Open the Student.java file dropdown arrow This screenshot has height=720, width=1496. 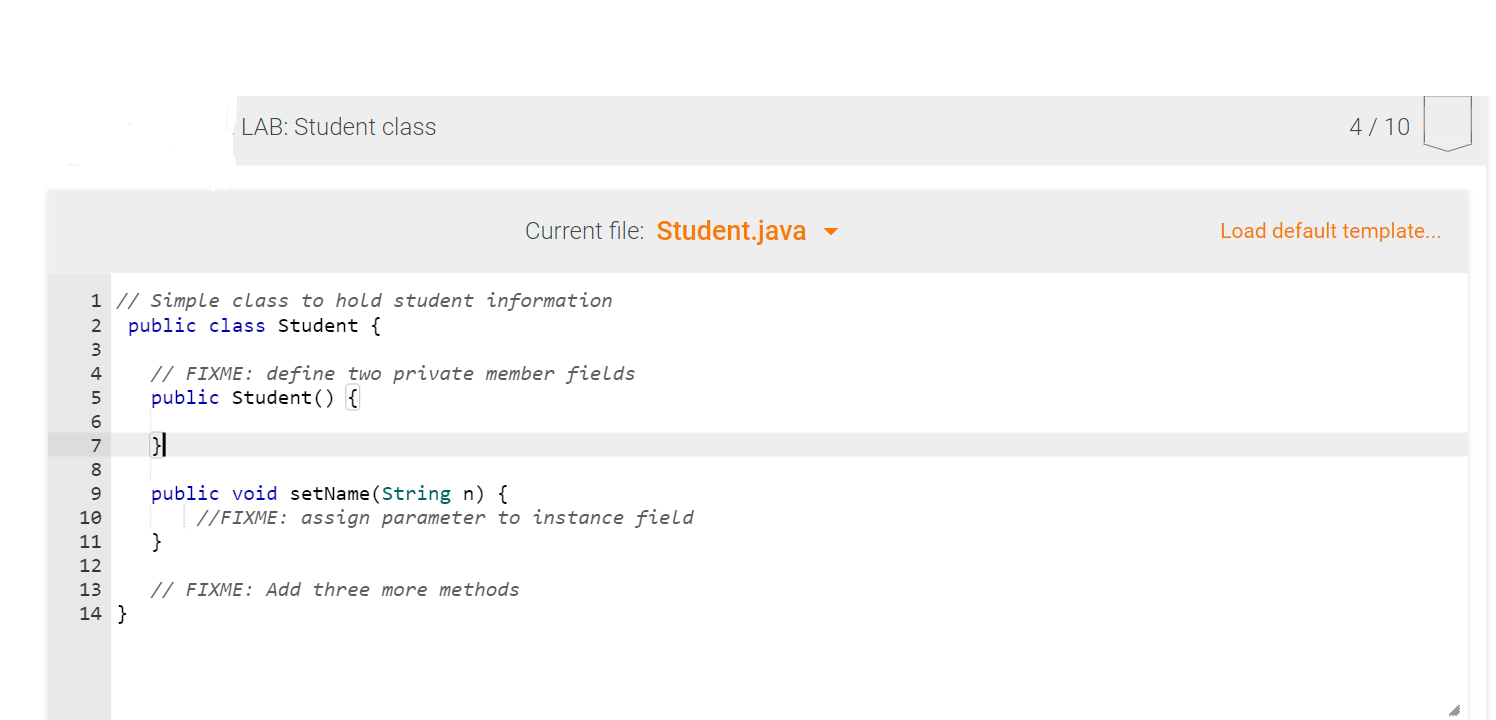[x=830, y=232]
